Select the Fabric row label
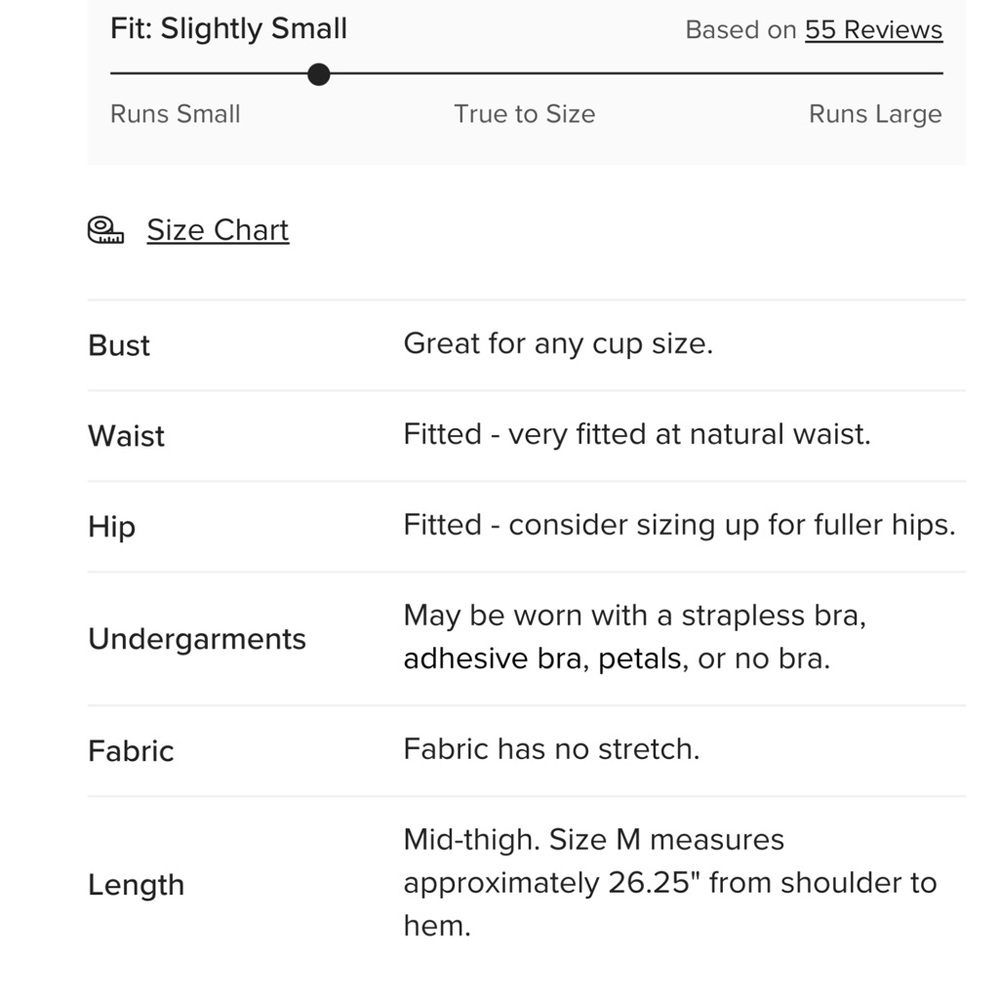 click(x=131, y=751)
